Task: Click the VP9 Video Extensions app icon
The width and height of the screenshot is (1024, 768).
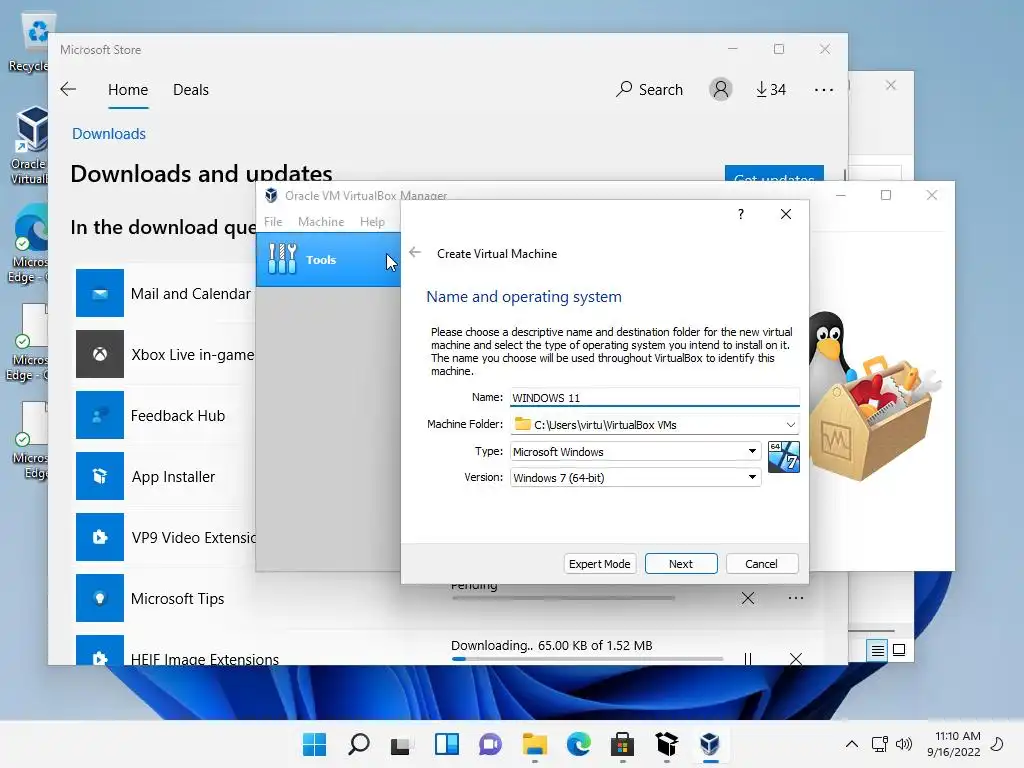Action: pos(100,537)
